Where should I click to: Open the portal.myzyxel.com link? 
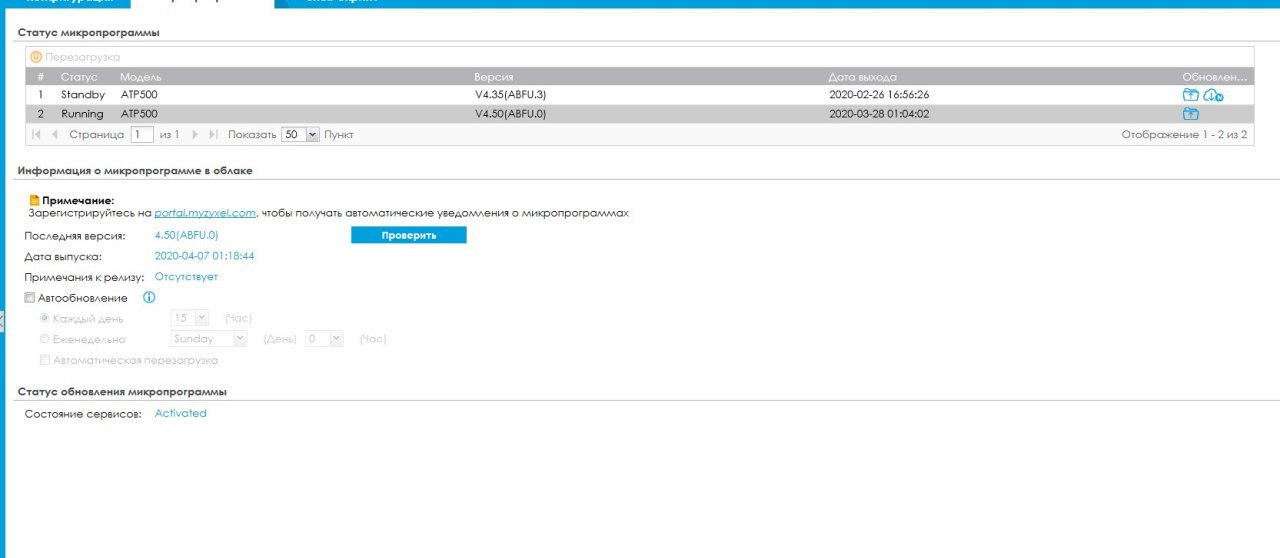click(205, 213)
